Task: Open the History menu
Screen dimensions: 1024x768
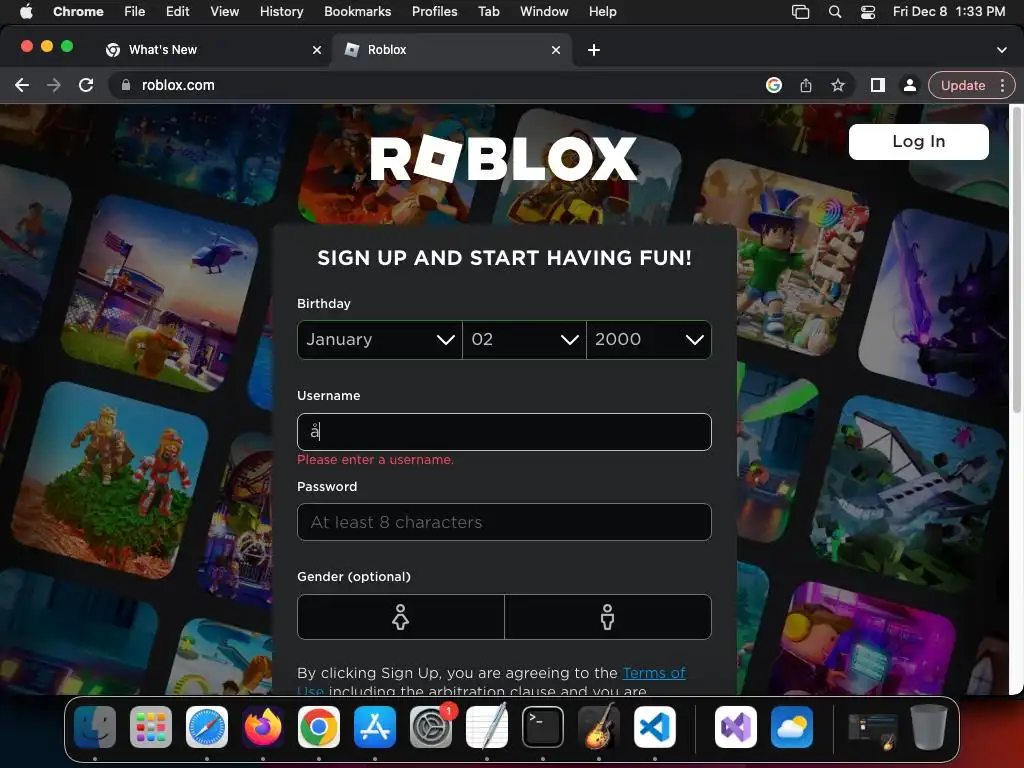Action: click(x=281, y=11)
